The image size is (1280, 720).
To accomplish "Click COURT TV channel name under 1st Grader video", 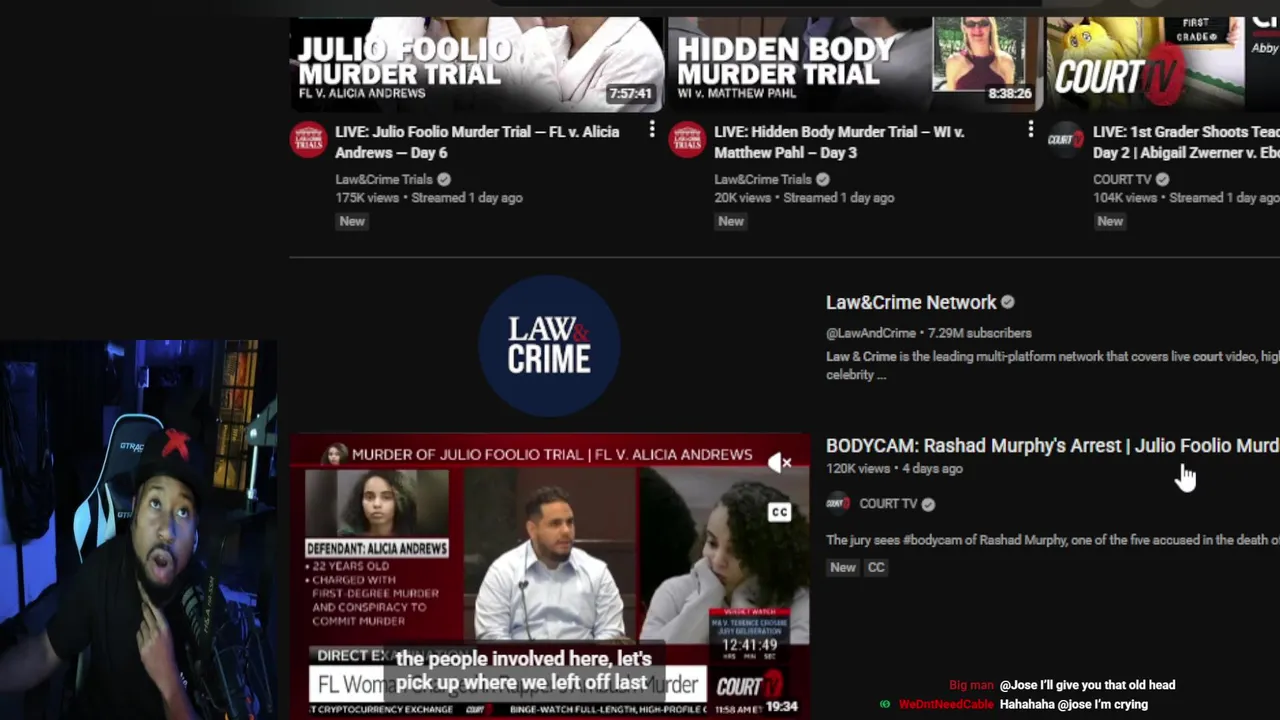I will click(1122, 179).
